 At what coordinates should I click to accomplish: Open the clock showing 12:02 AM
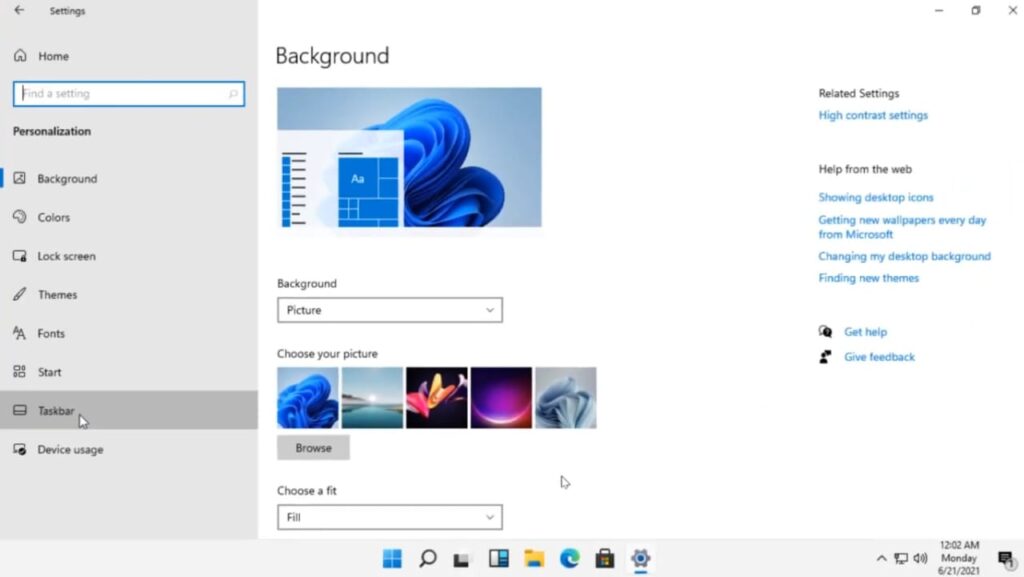click(x=959, y=557)
